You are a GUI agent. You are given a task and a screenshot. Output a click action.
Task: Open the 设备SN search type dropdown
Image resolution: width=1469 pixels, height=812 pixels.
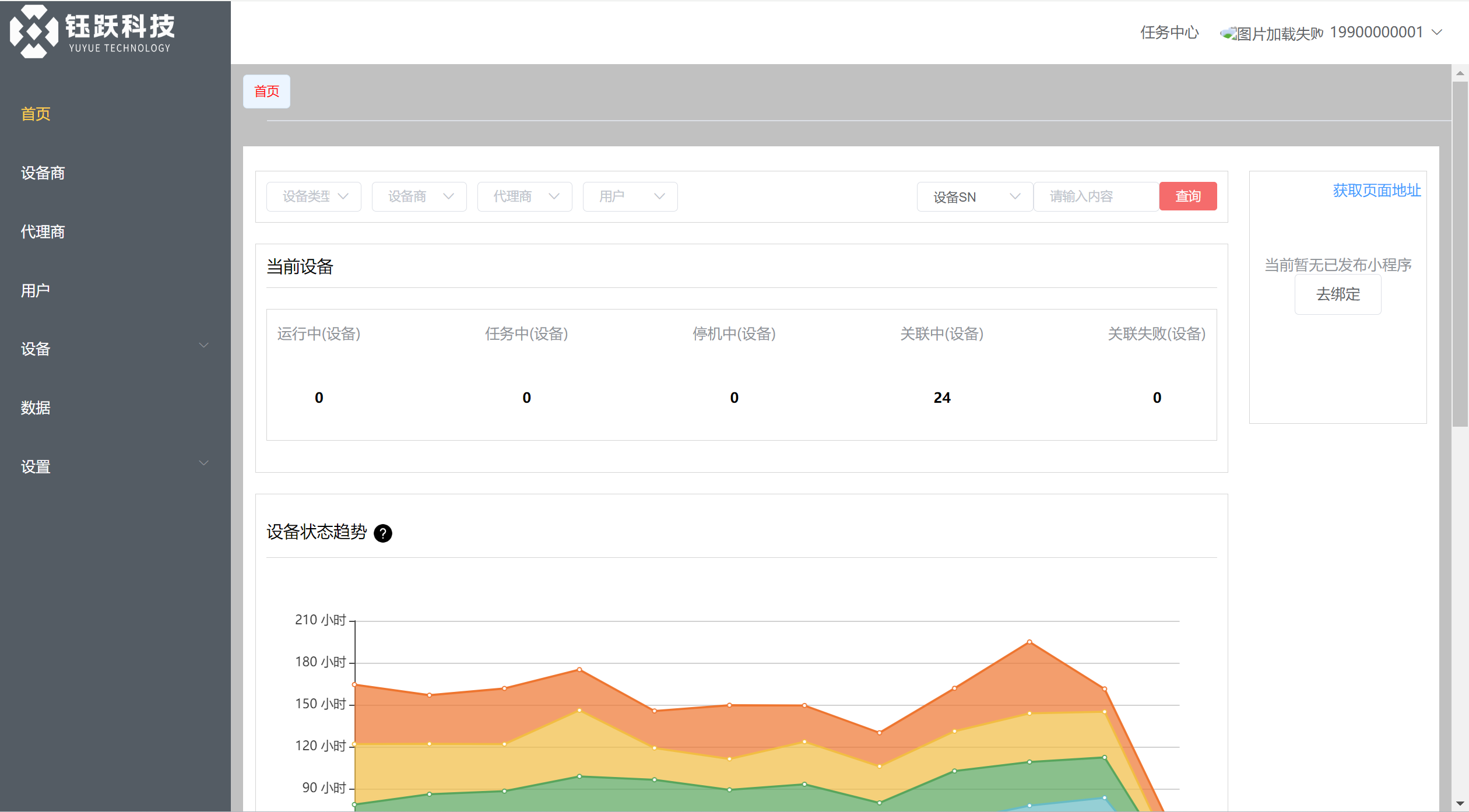(x=975, y=196)
